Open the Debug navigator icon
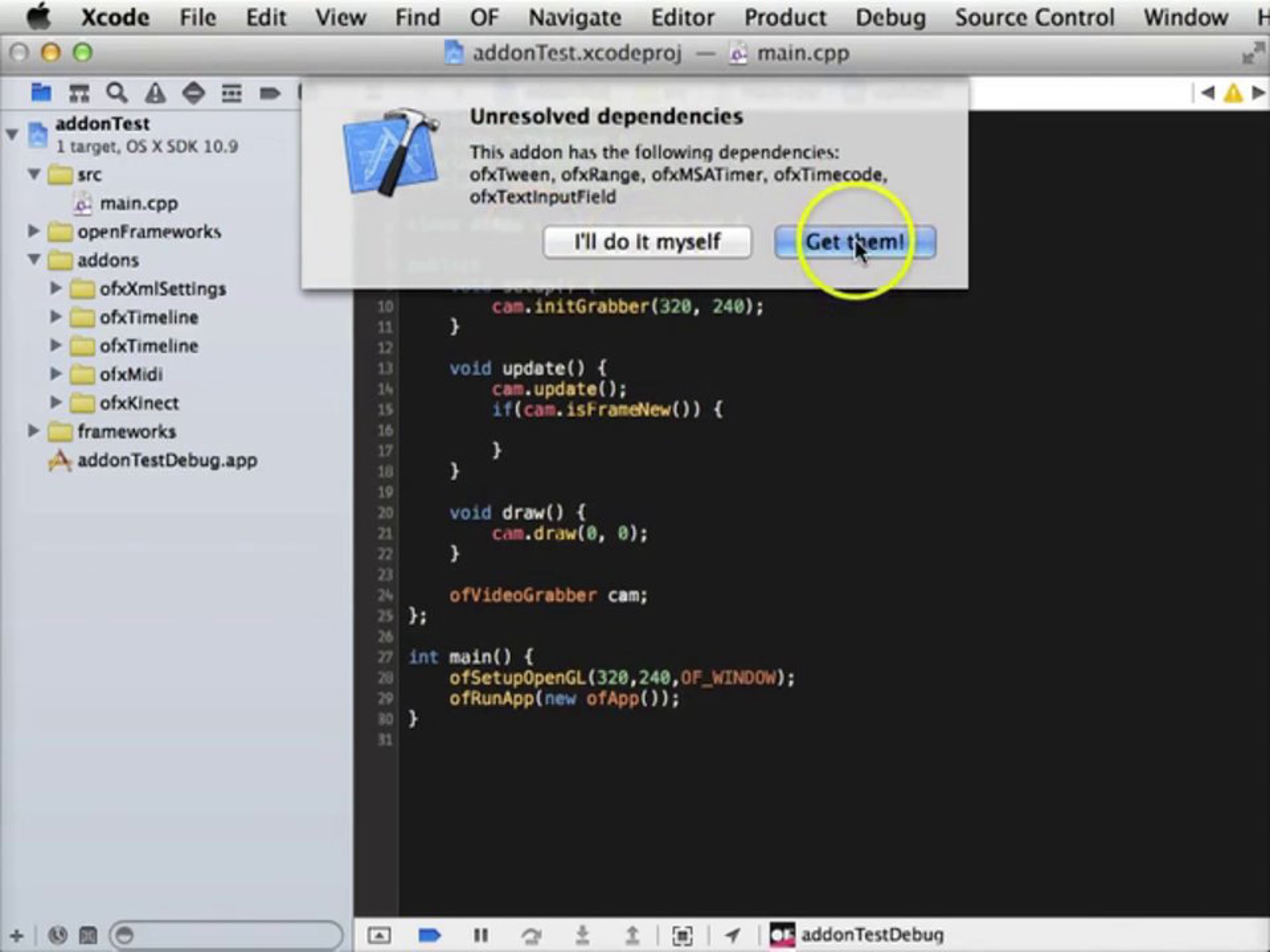Screen dimensions: 1270x952 click(x=231, y=93)
